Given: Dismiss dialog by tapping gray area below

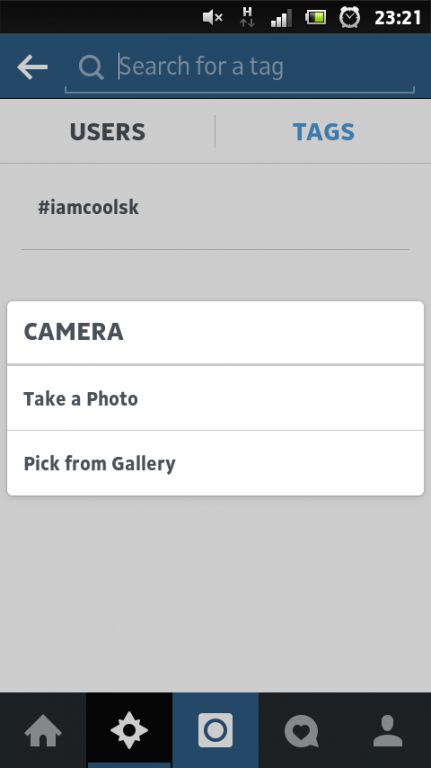Looking at the screenshot, I should point(216,593).
